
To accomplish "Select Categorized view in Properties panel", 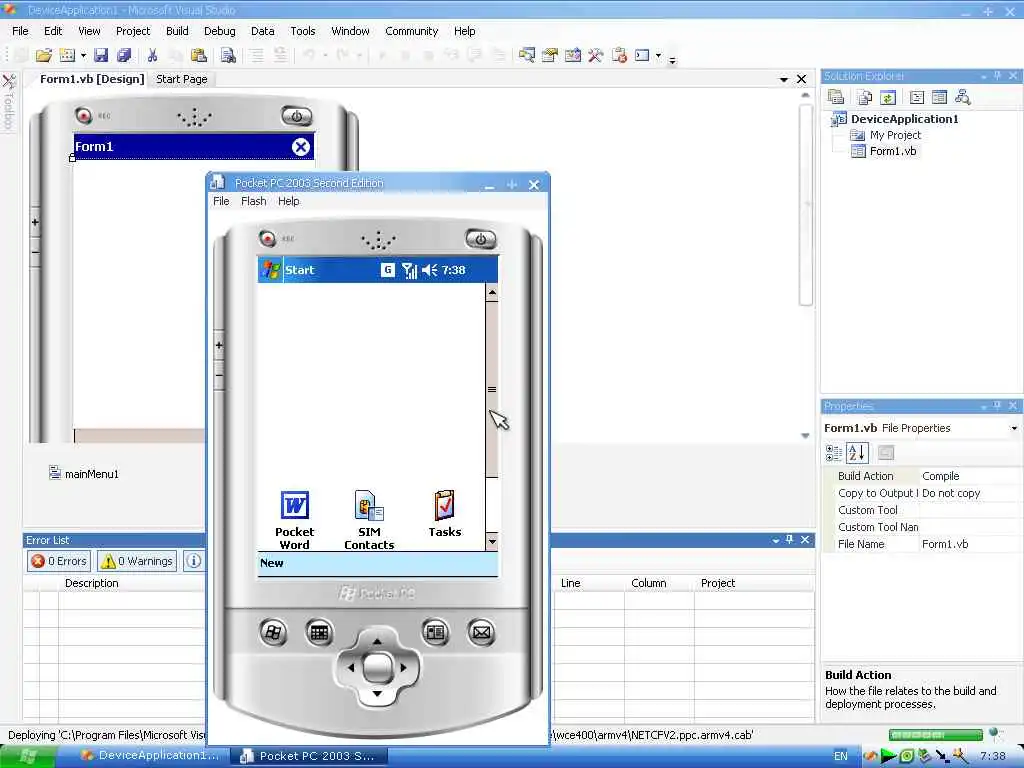I will click(x=833, y=452).
